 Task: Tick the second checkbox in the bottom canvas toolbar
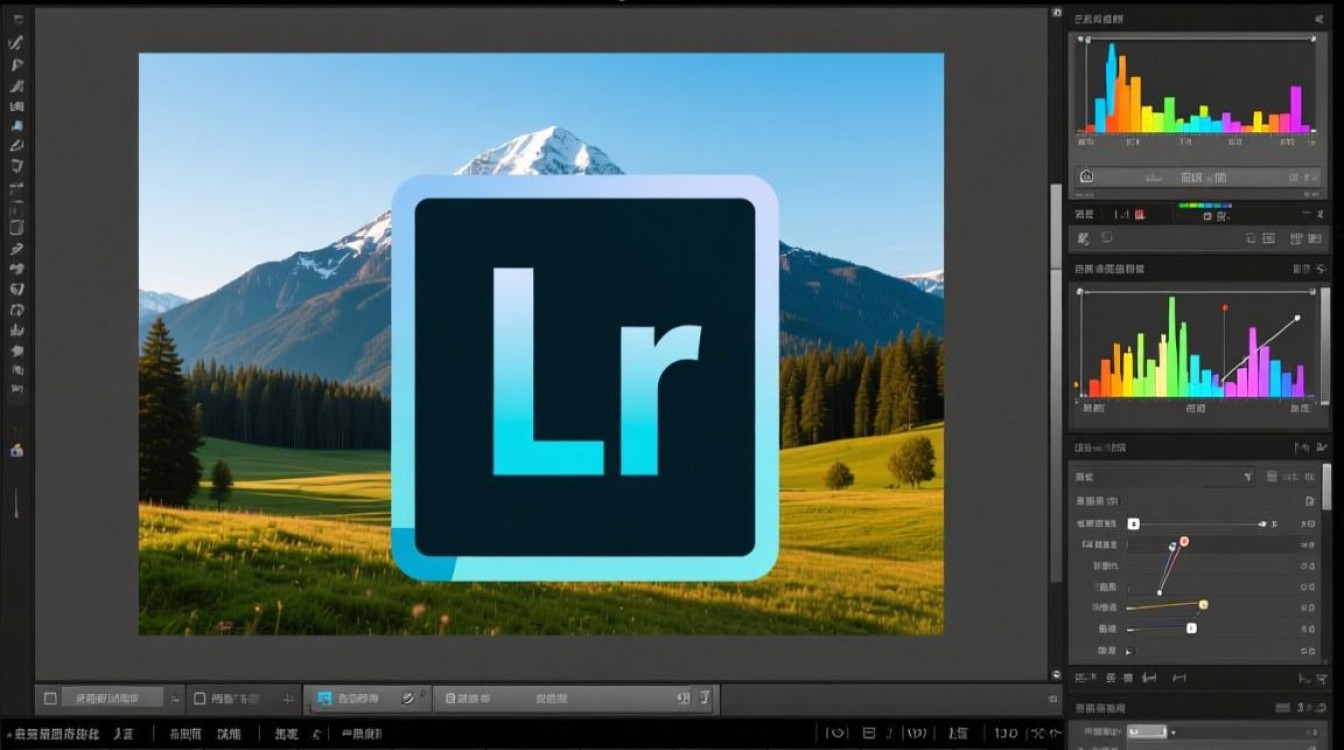pyautogui.click(x=200, y=698)
